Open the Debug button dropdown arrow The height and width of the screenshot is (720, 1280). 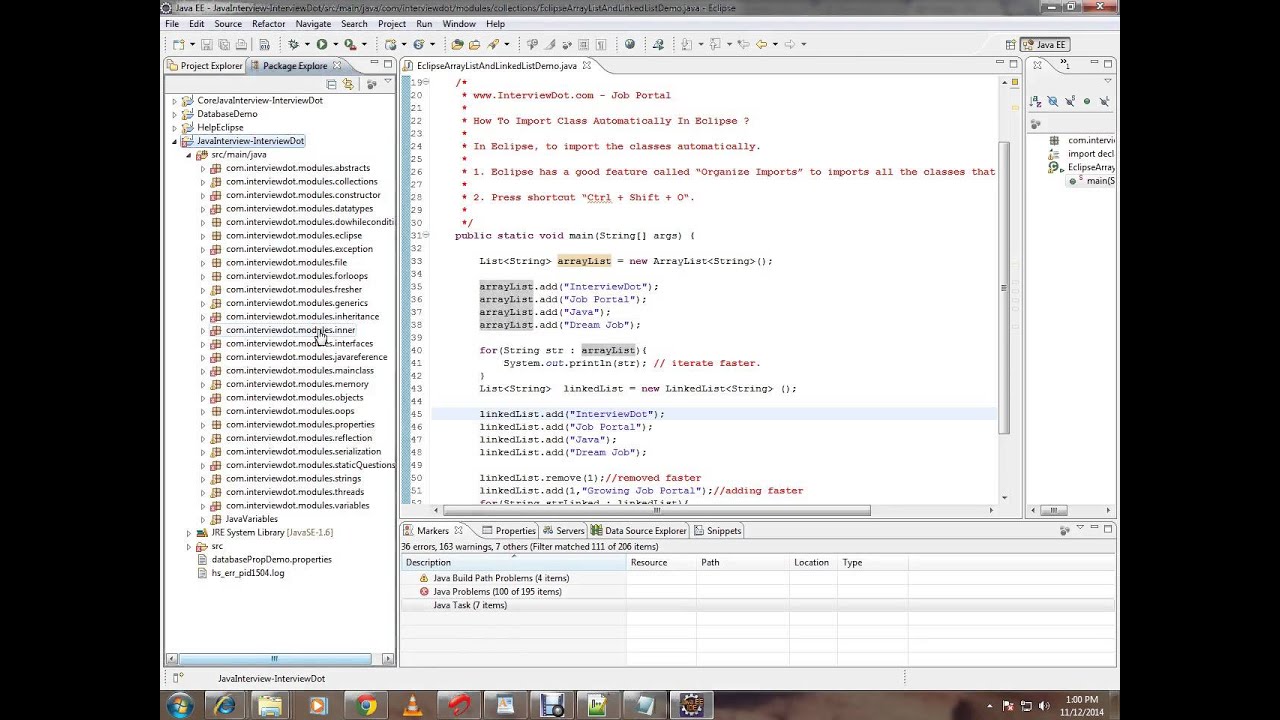click(x=306, y=44)
